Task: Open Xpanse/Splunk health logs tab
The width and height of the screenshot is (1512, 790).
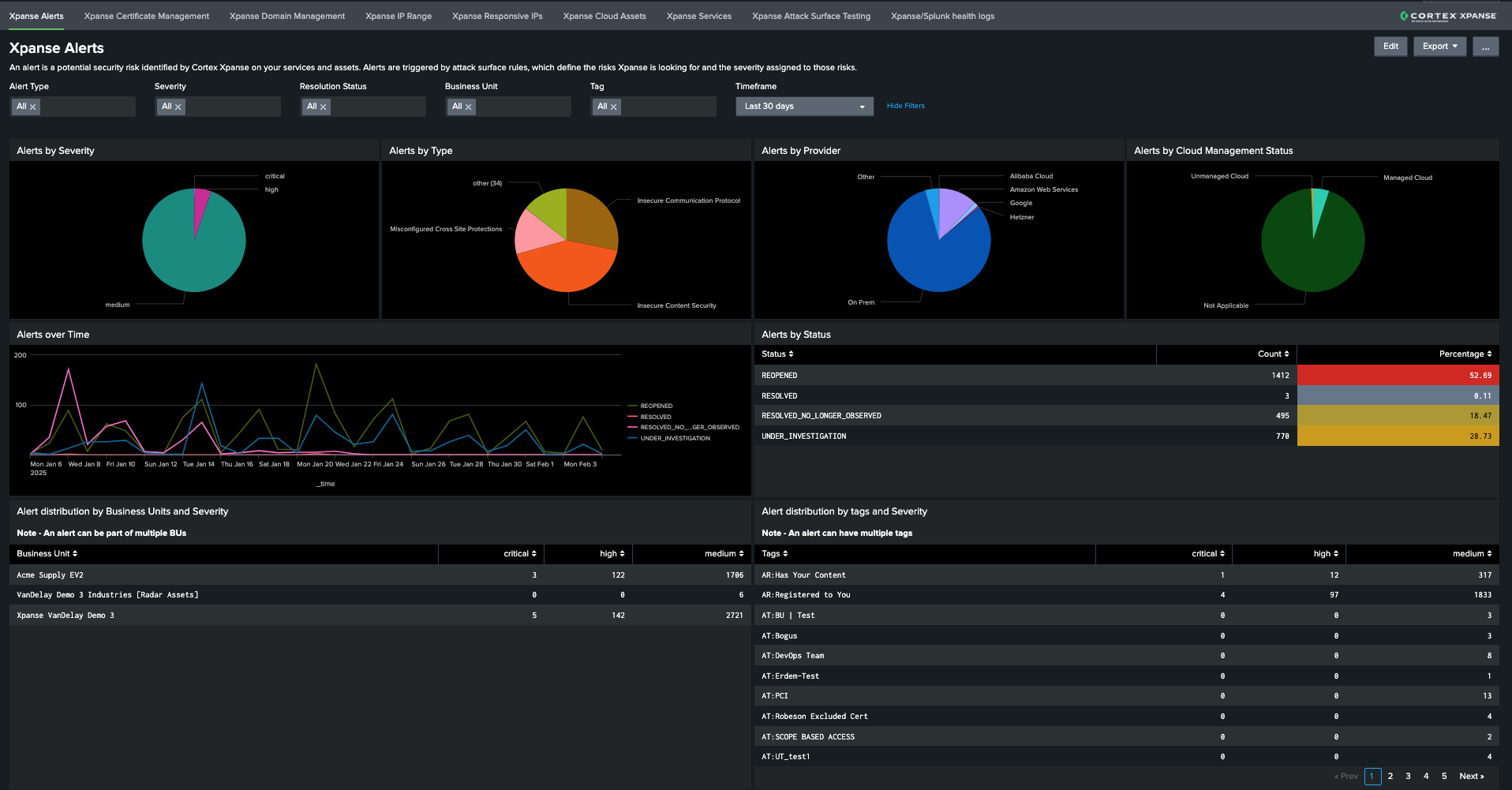Action: click(942, 16)
